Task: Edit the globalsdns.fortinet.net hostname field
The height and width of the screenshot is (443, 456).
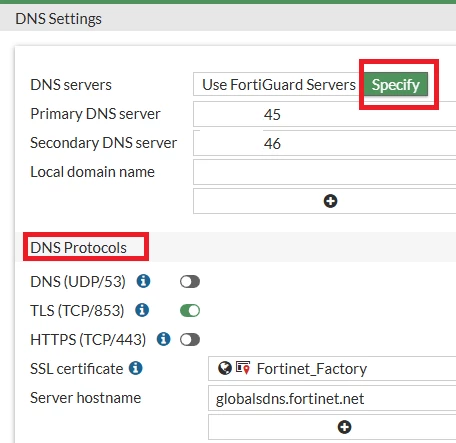Action: 332,398
